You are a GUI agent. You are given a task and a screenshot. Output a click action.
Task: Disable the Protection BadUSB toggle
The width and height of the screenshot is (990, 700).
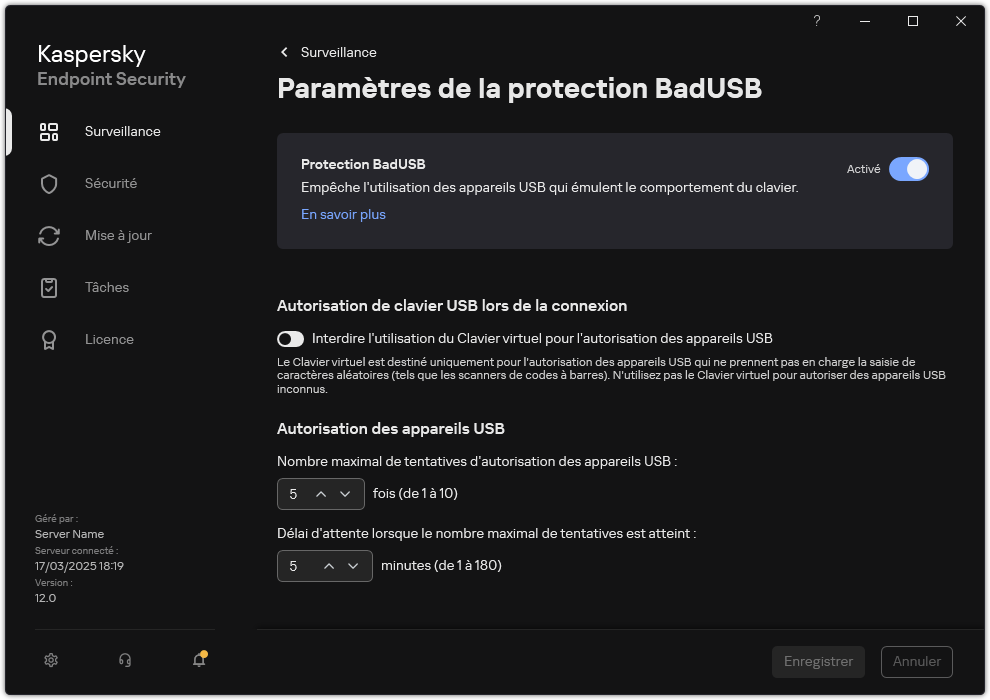point(910,169)
